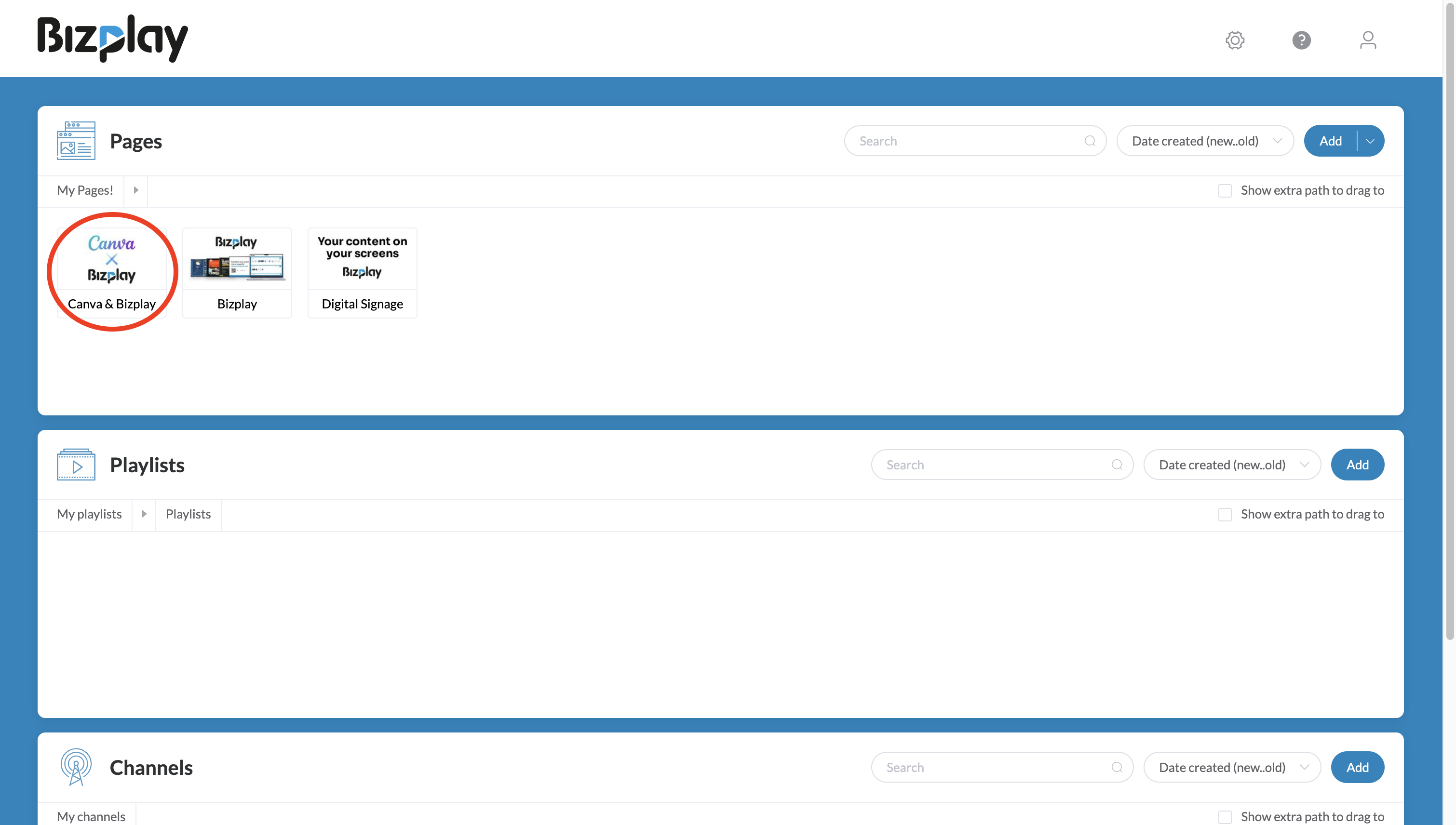The width and height of the screenshot is (1456, 825).
Task: Open Playlists sort dropdown 'Date created'
Action: [1231, 465]
